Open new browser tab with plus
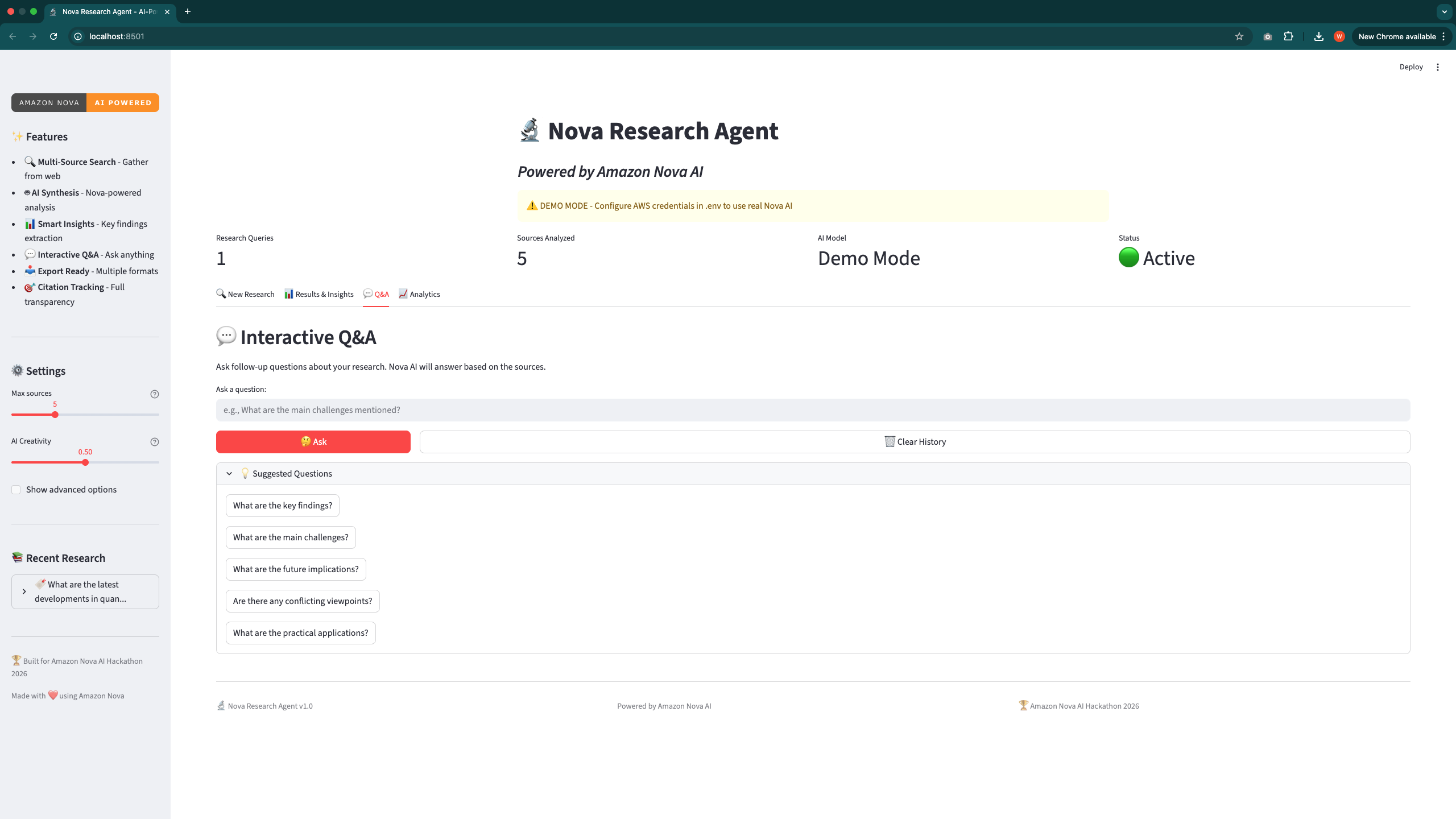Image resolution: width=1456 pixels, height=819 pixels. pos(188,11)
